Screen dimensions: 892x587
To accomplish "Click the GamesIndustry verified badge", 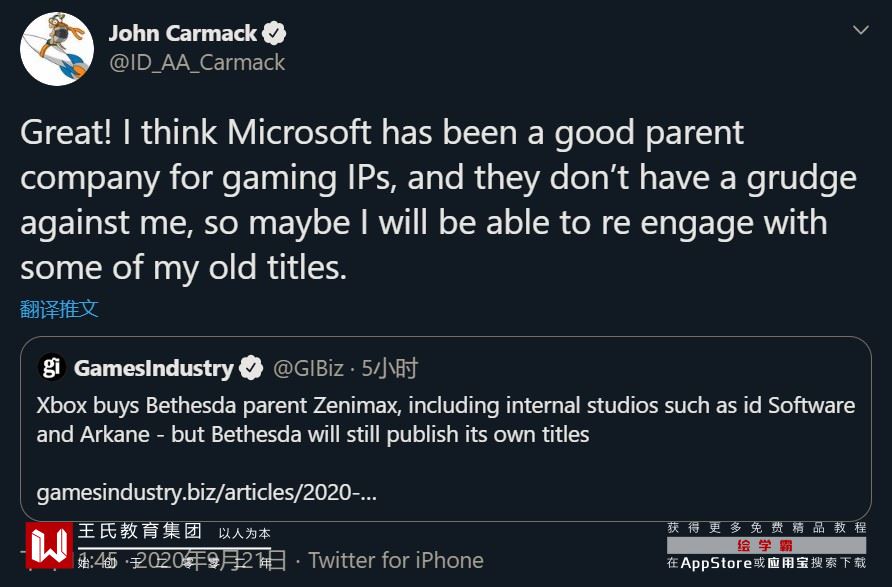I will (252, 368).
